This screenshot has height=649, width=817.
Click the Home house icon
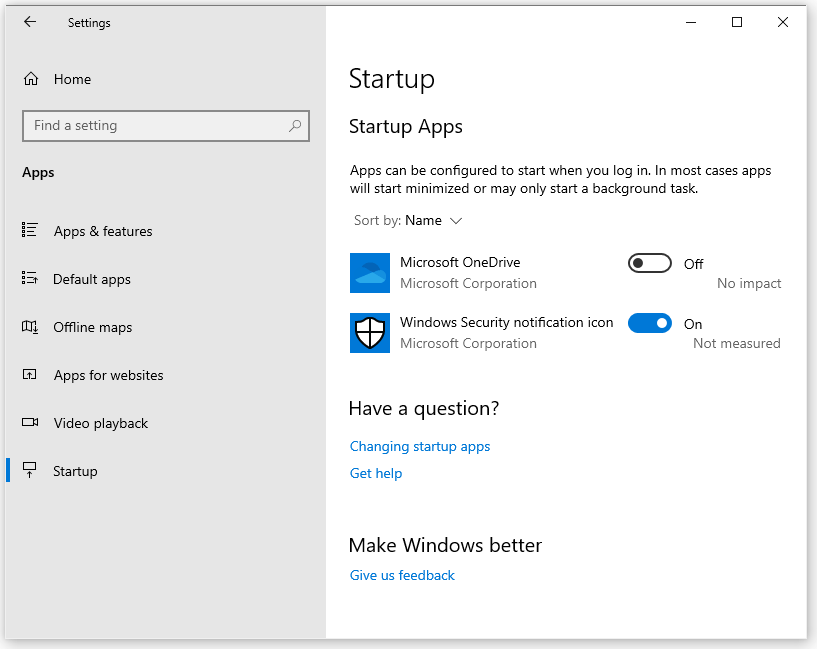[x=31, y=79]
